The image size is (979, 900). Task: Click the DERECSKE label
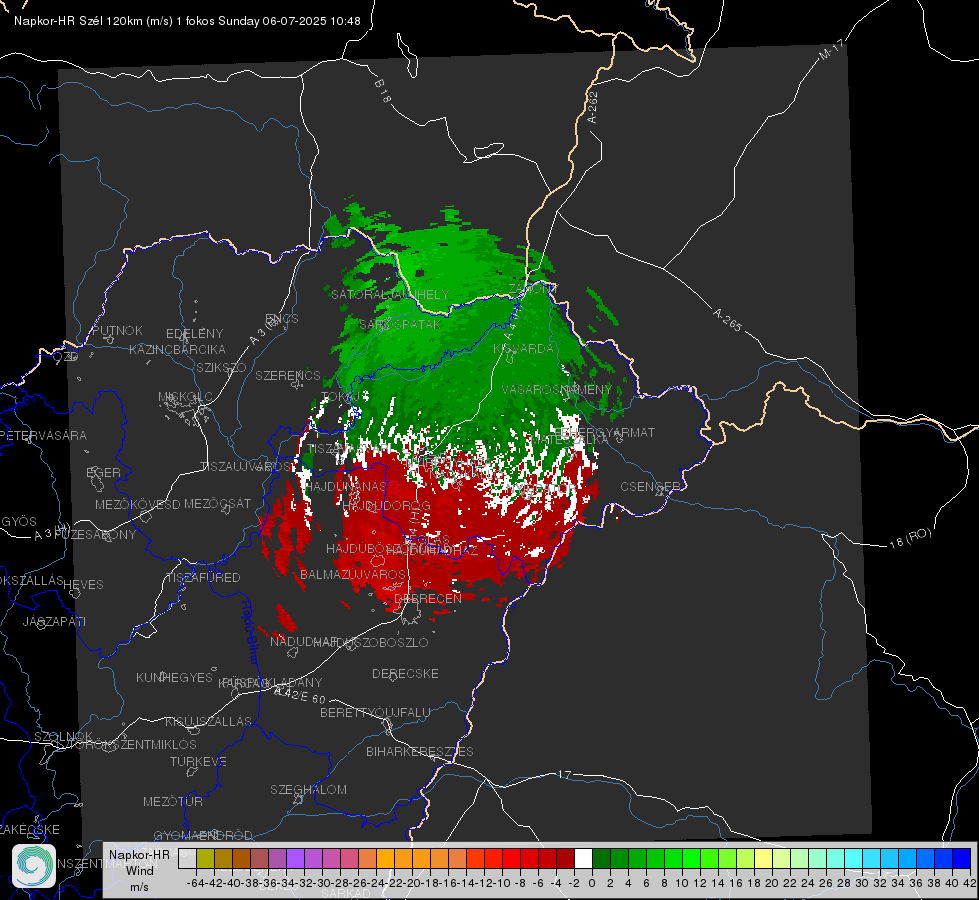pos(405,673)
